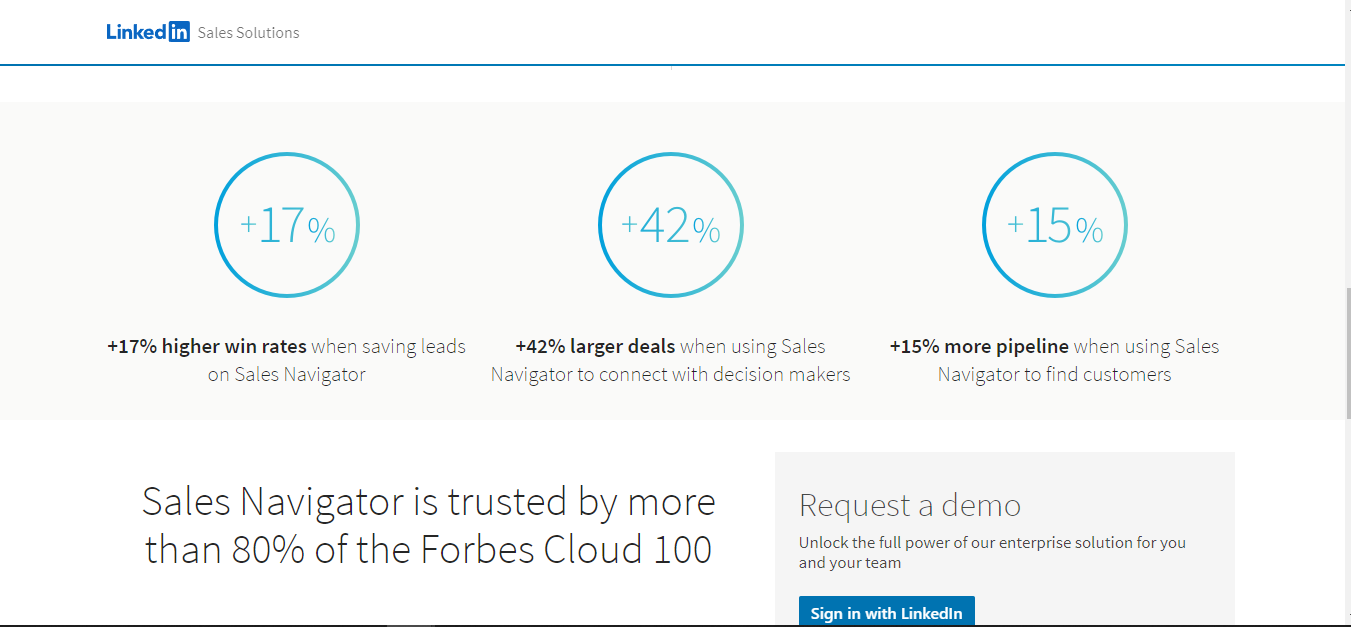Click 'on Sales Navigator' caption line
The image size is (1351, 627).
click(x=287, y=375)
